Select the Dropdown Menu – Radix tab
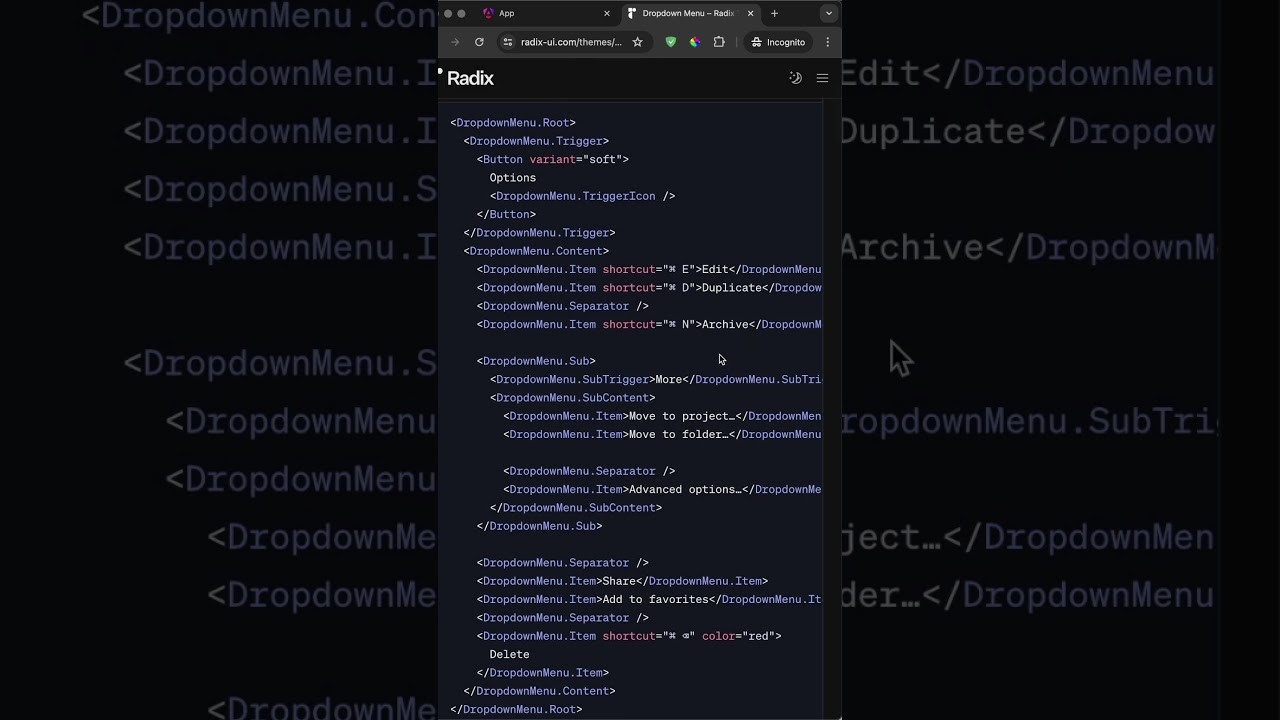Screen dimensions: 1280x720 point(690,13)
